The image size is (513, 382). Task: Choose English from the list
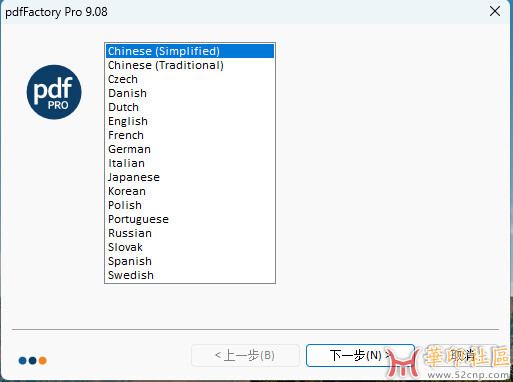pos(190,121)
